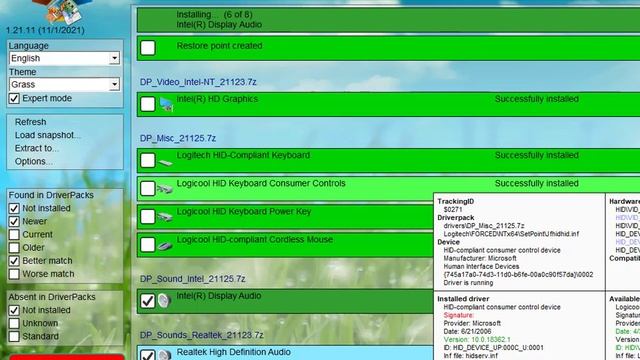
Task: Click Successfully installed status for Intel HD Graphics
Action: point(536,99)
